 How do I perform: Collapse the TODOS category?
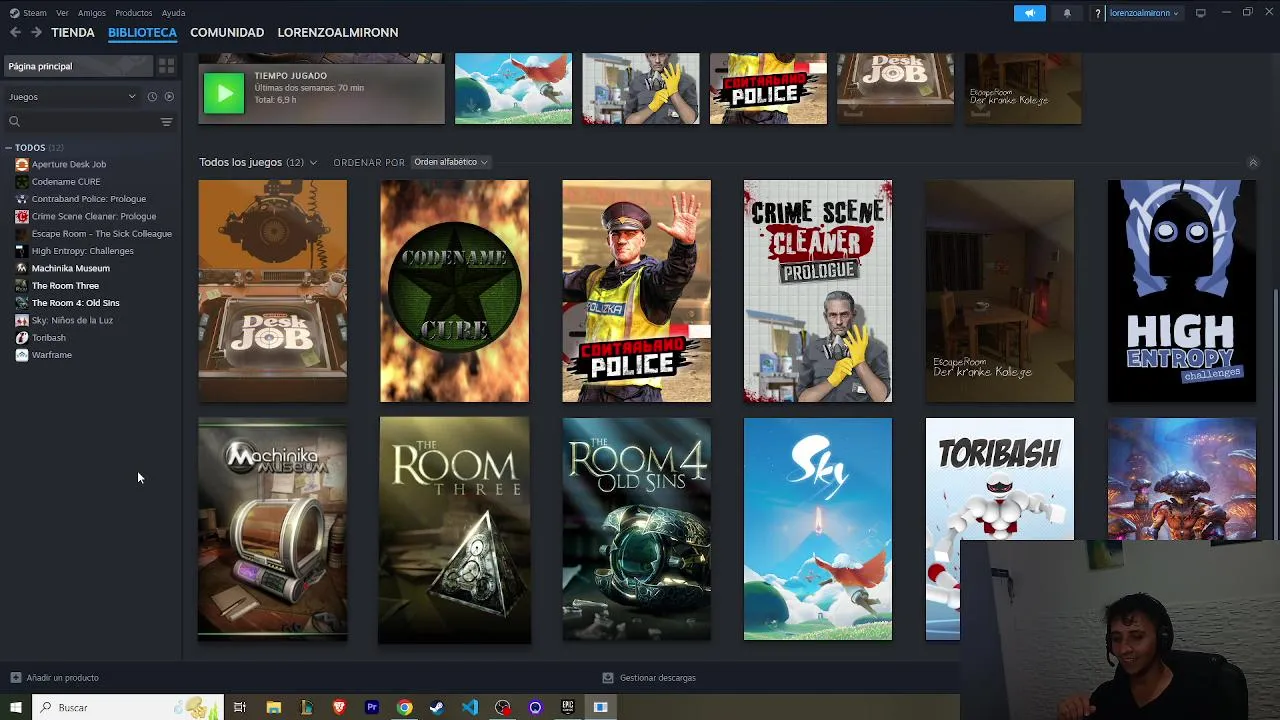(9, 148)
